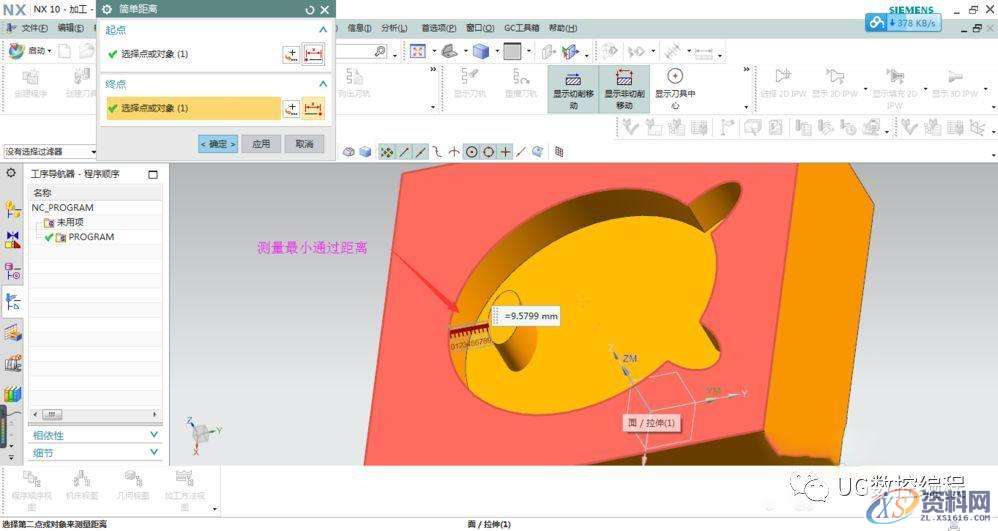
Task: Click the Fit view icon in toolbar
Action: 418,51
